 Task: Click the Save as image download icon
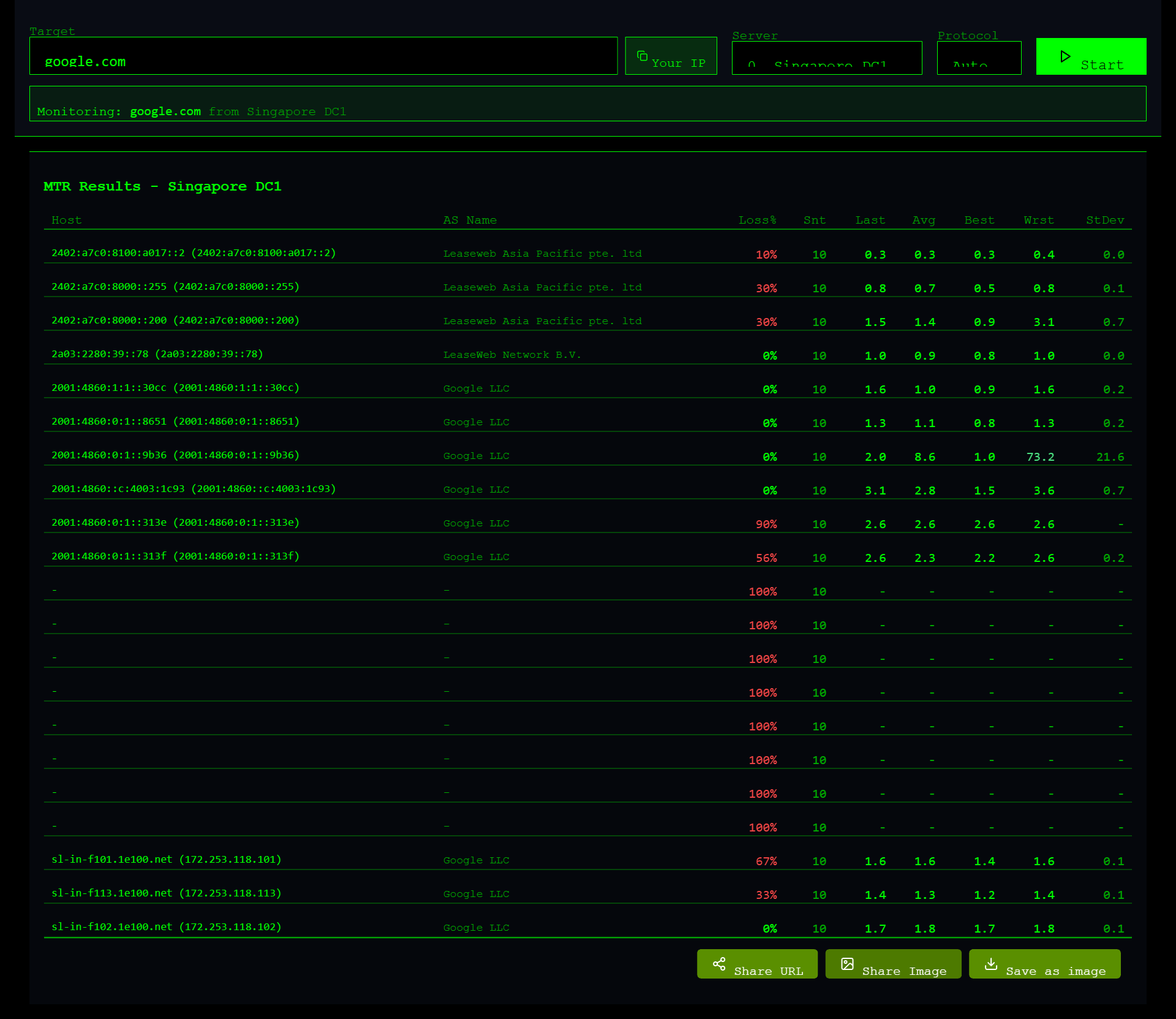click(x=990, y=964)
